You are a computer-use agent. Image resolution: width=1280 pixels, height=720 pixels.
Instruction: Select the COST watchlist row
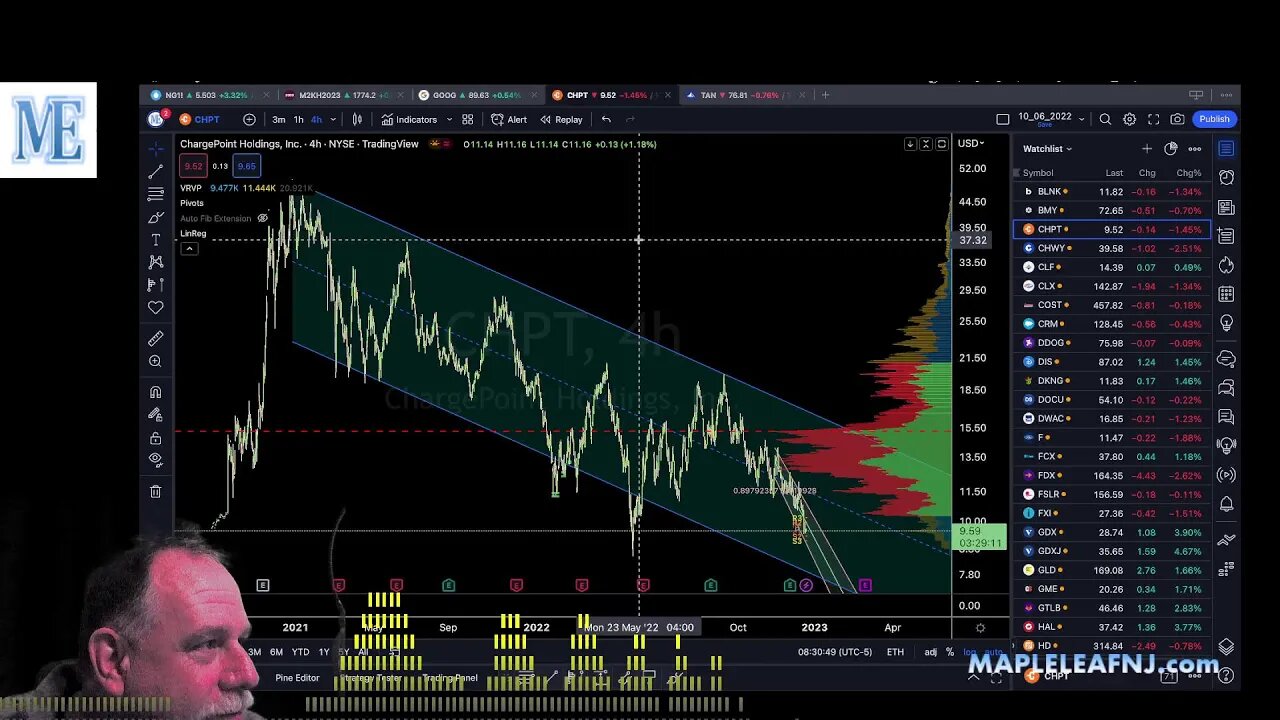(x=1112, y=305)
